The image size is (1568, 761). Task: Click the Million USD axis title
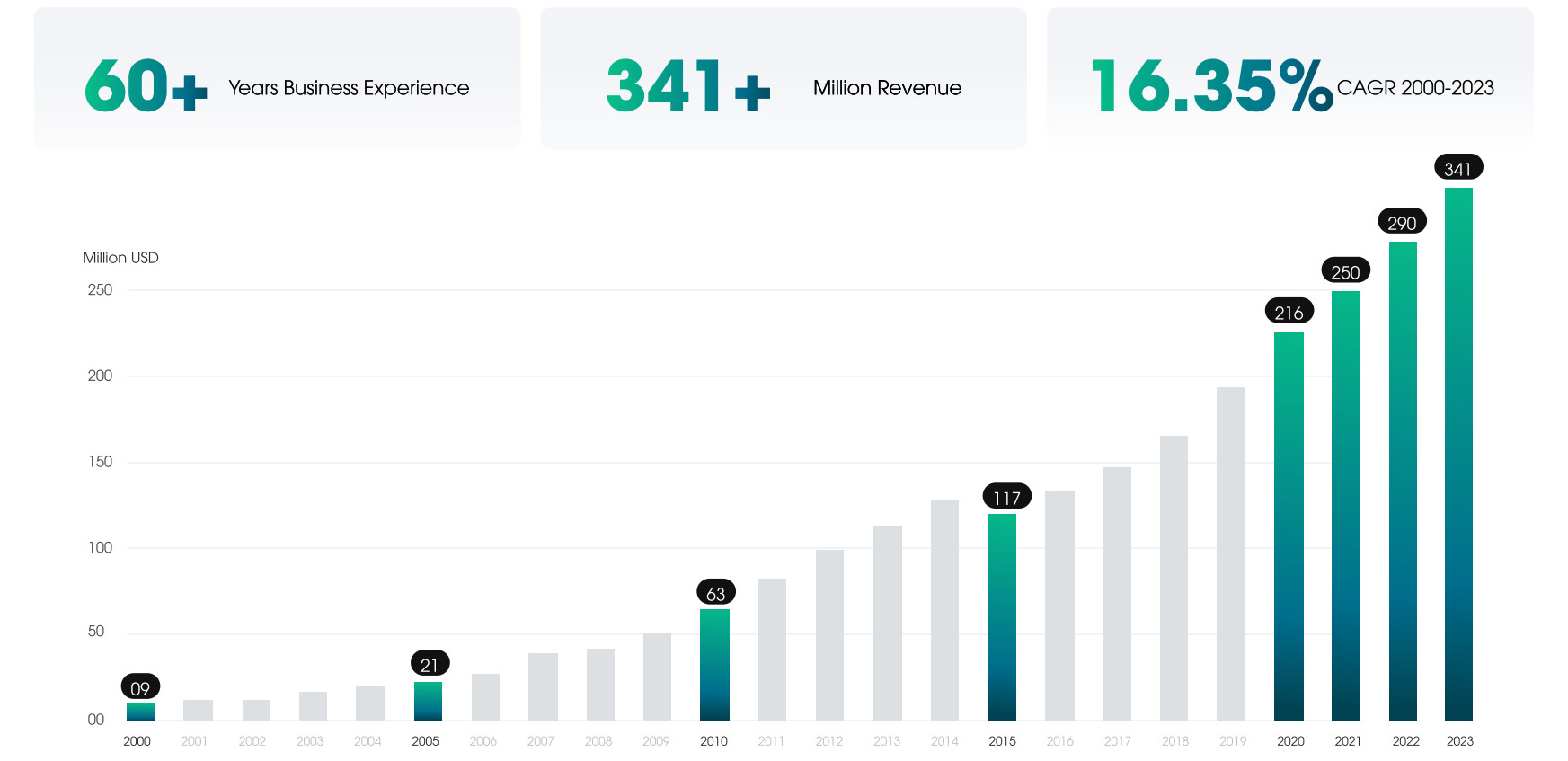(120, 258)
